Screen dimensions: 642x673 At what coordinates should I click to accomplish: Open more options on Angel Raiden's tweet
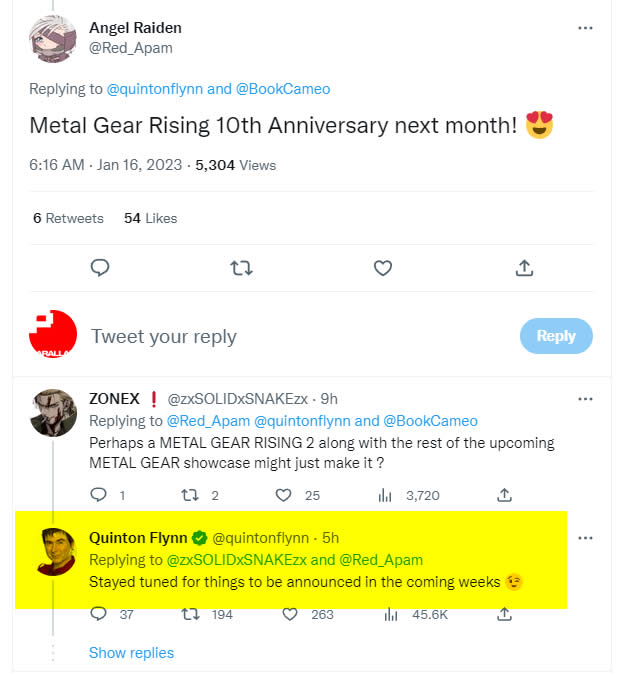[586, 28]
